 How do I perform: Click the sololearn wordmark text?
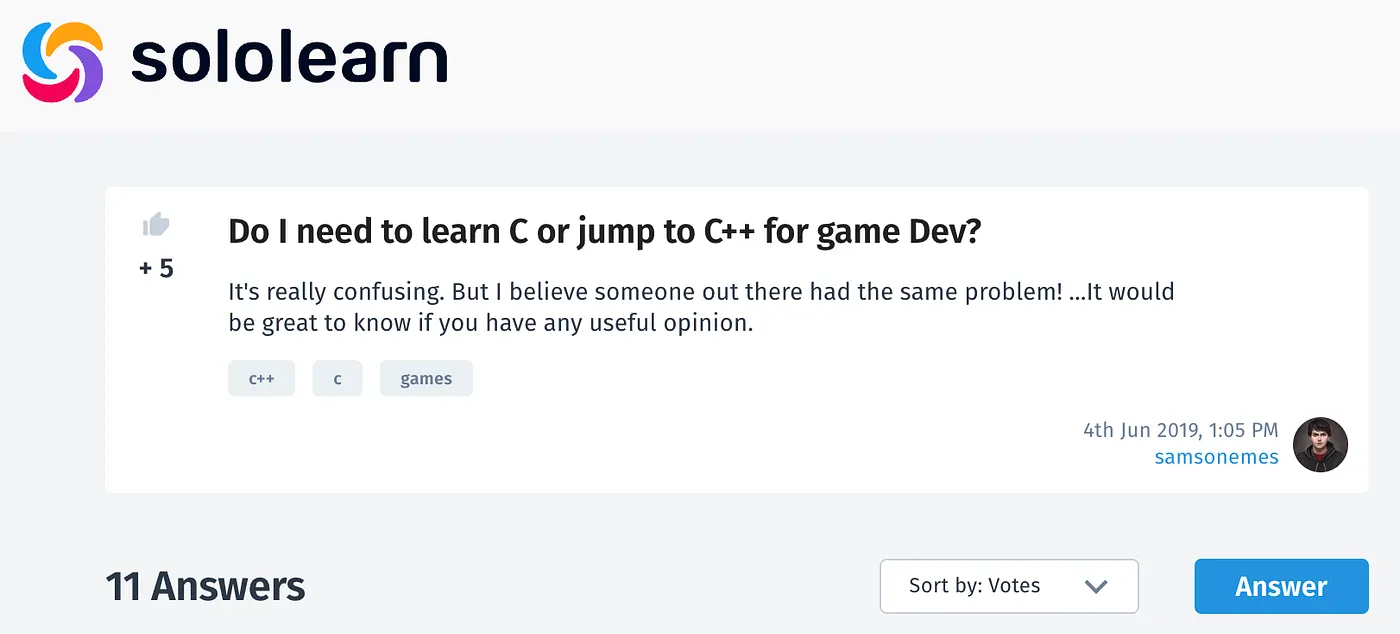[x=289, y=62]
